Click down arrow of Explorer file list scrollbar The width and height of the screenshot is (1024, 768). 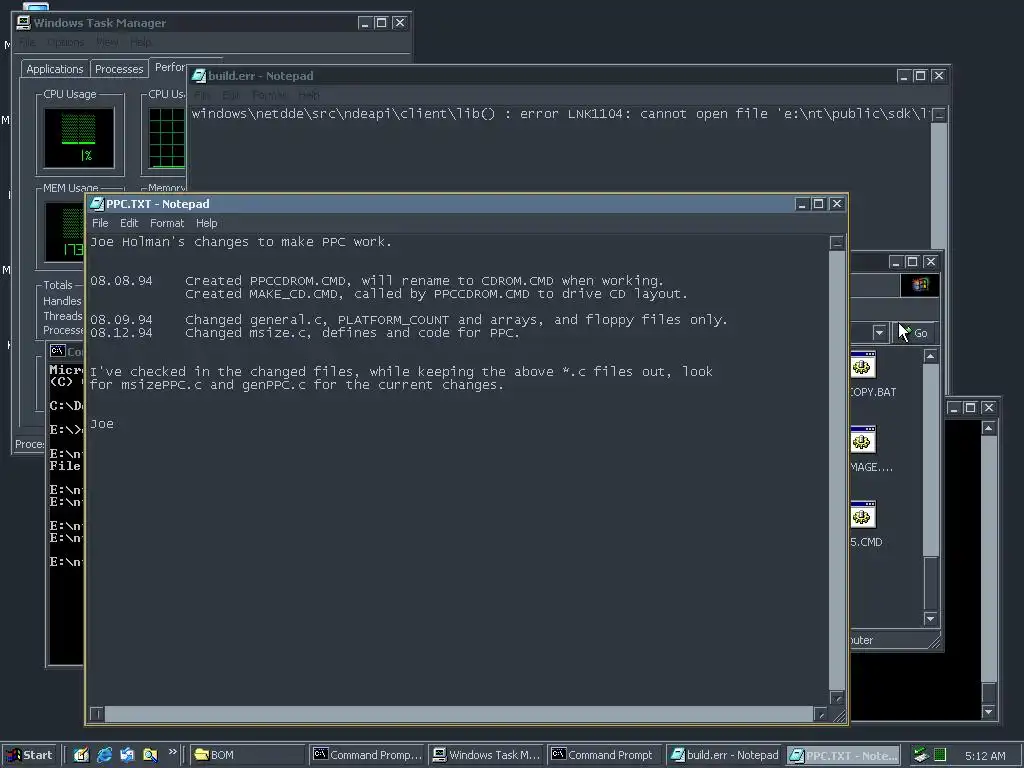pos(931,618)
